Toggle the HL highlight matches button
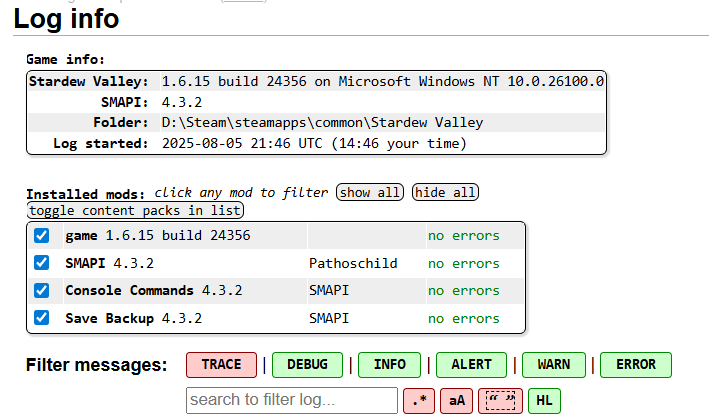 [544, 401]
